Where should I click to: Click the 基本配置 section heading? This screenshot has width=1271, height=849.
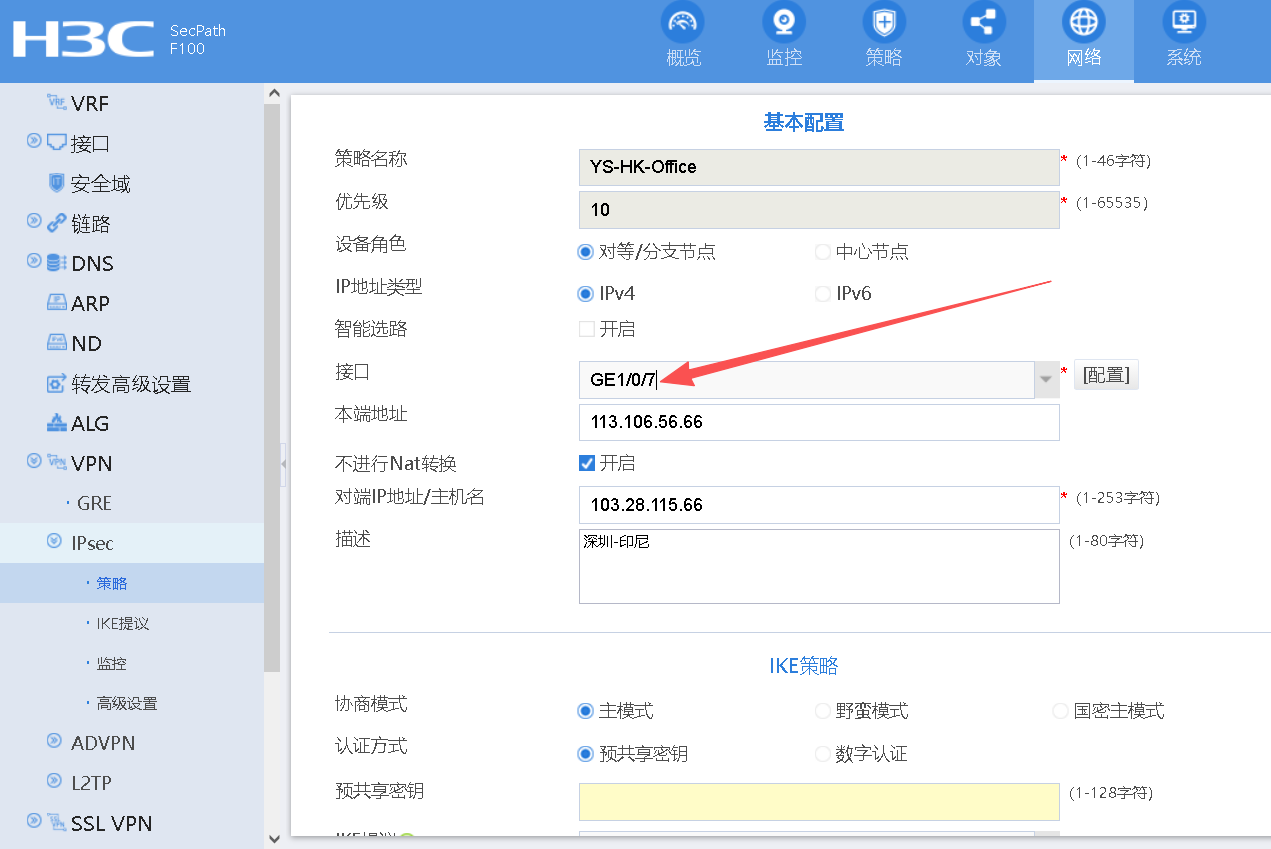point(804,123)
